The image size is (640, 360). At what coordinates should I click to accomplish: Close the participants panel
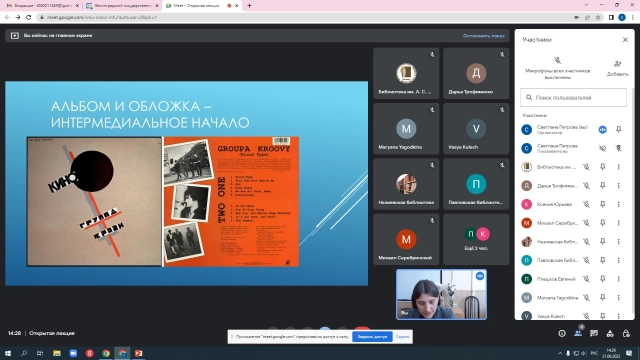(x=625, y=40)
